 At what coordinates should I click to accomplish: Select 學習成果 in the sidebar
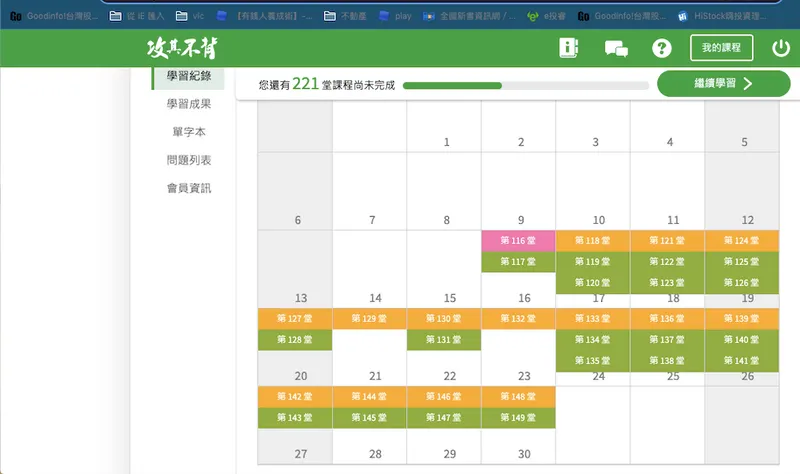pyautogui.click(x=189, y=104)
